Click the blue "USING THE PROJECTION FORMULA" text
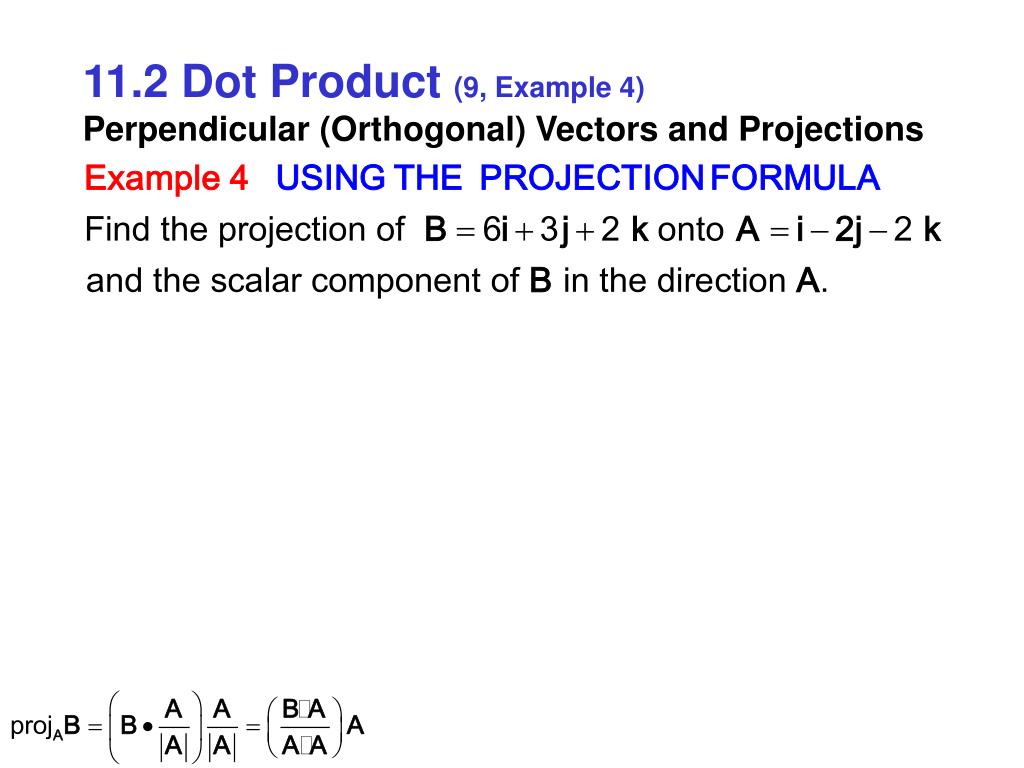Viewport: 1024px width, 768px height. [578, 178]
